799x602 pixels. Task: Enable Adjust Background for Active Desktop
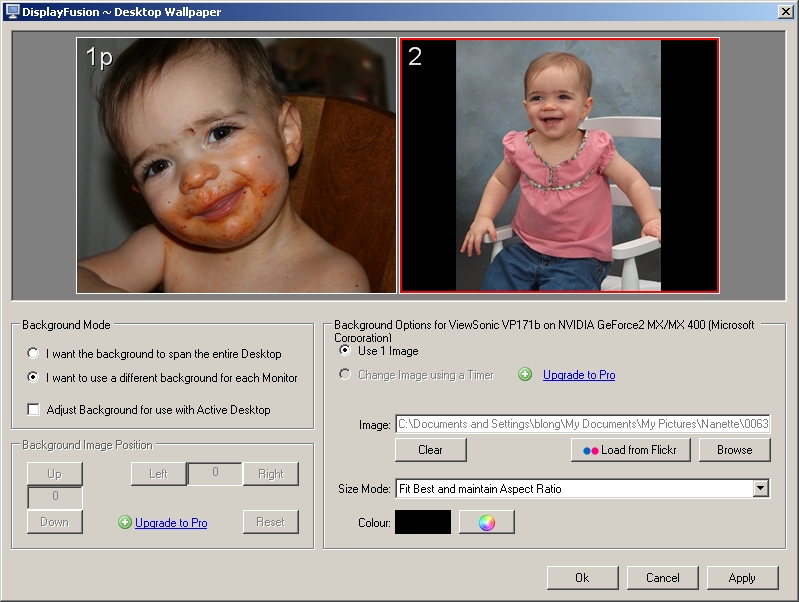click(x=34, y=410)
